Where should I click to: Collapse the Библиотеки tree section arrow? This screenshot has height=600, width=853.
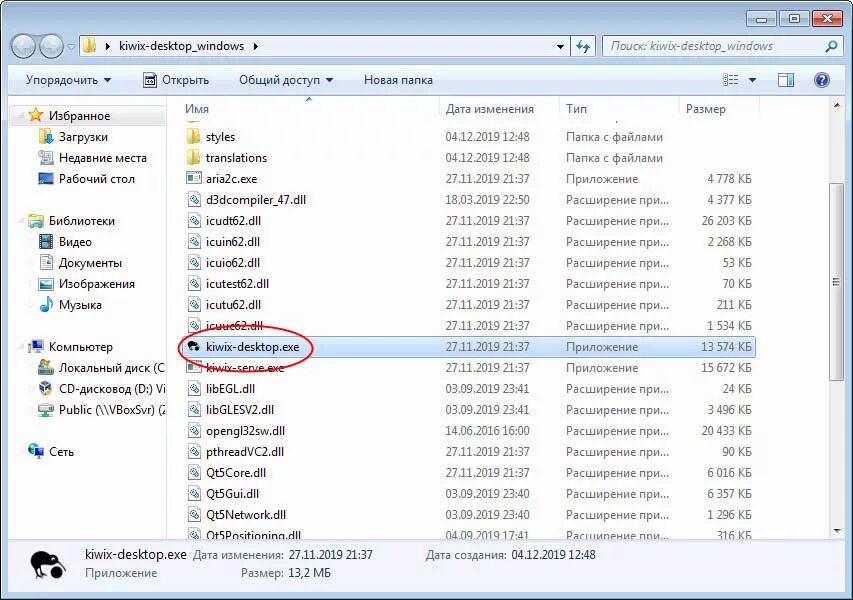tap(21, 221)
